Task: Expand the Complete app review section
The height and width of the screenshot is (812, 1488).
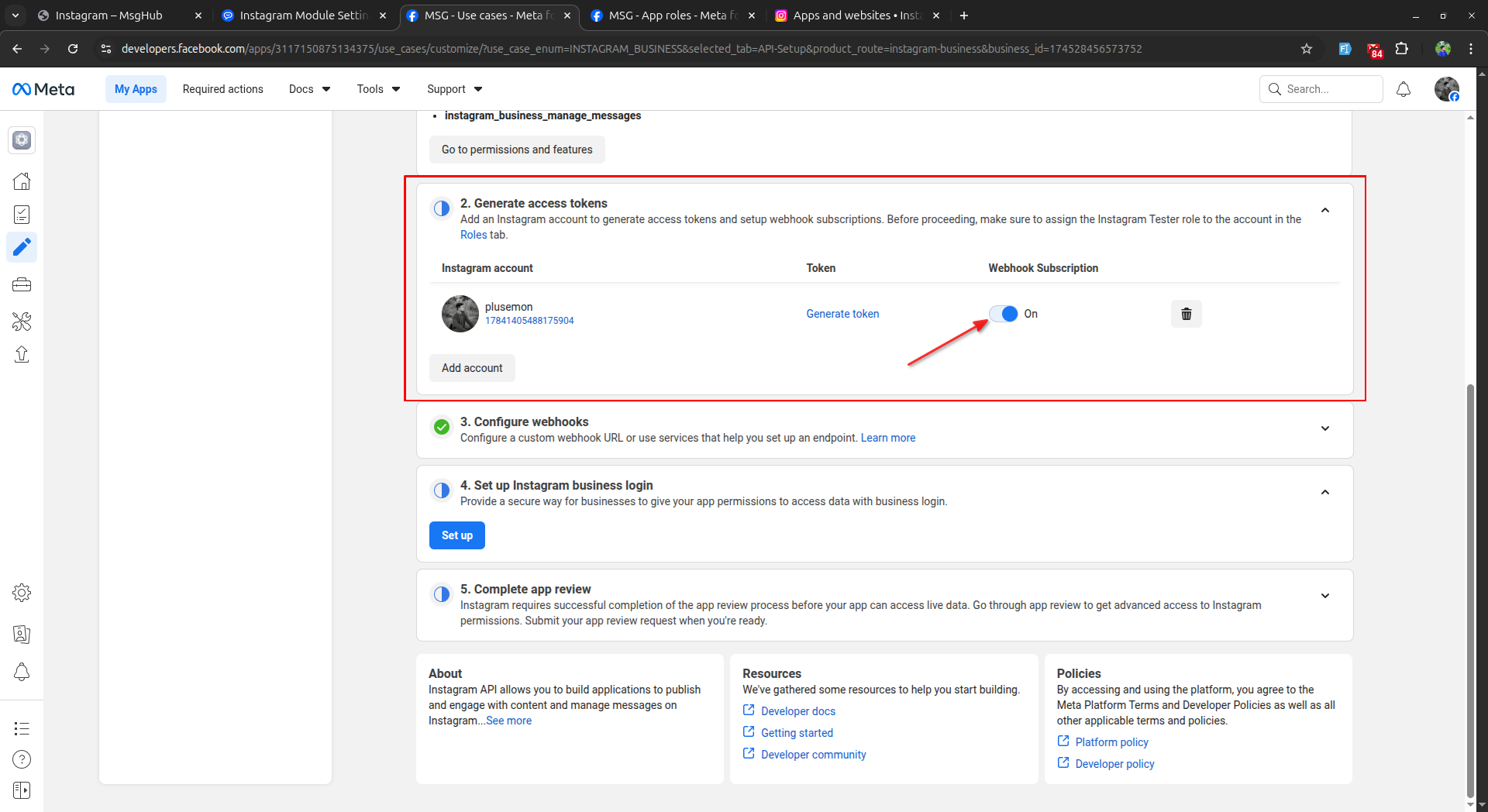Action: pos(1325,595)
